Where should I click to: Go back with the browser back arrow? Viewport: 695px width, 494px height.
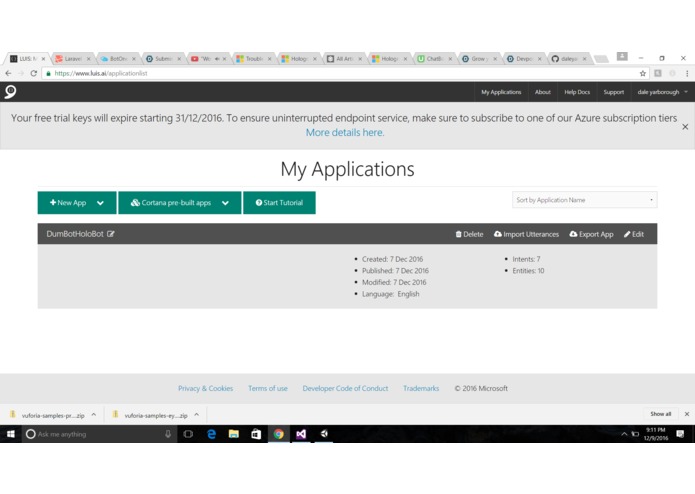click(8, 73)
